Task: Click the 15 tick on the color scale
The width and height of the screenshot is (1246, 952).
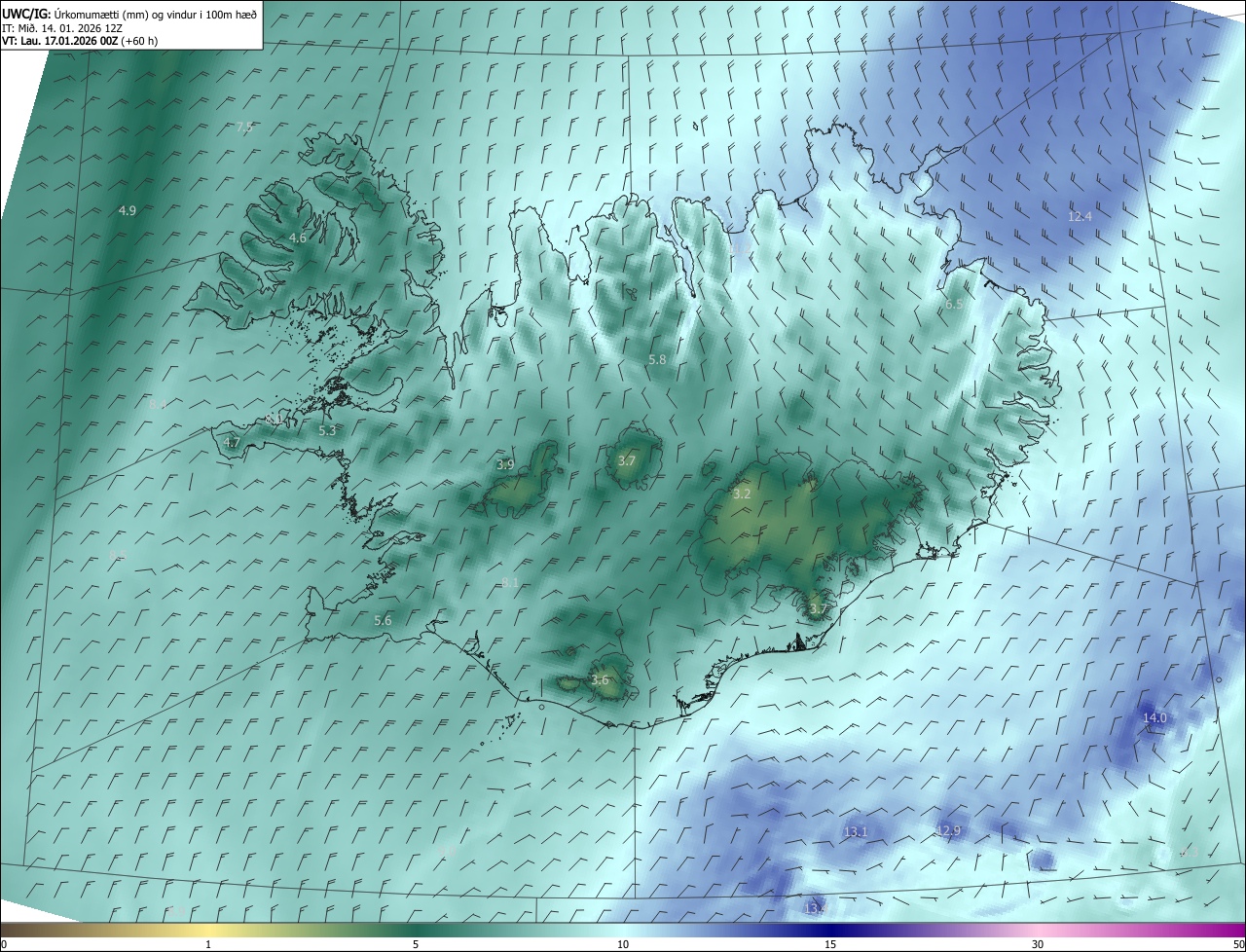Action: tap(830, 944)
